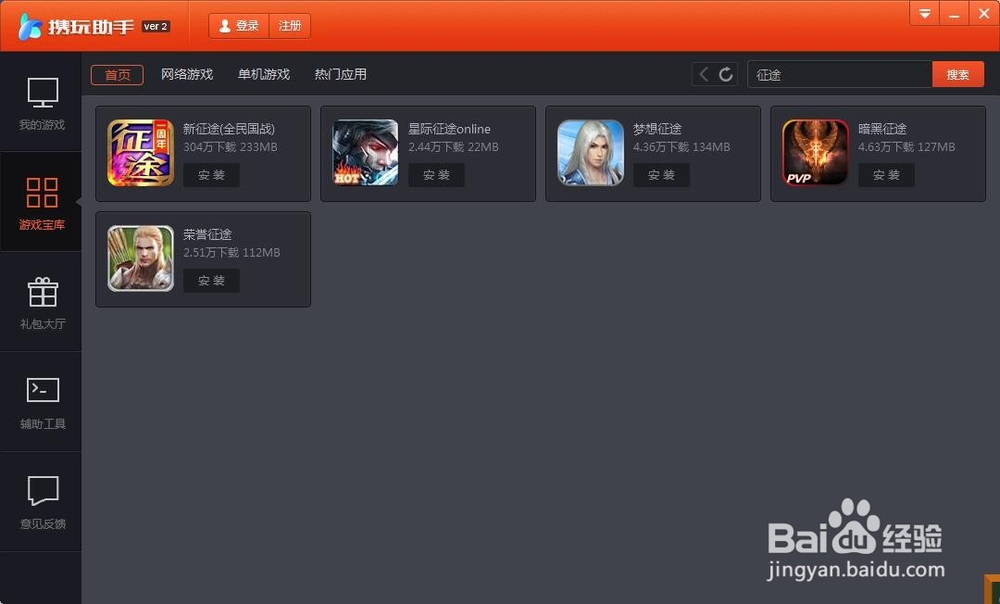Click the 4.36万下载 134MB info text
The height and width of the screenshot is (604, 1000).
682,147
